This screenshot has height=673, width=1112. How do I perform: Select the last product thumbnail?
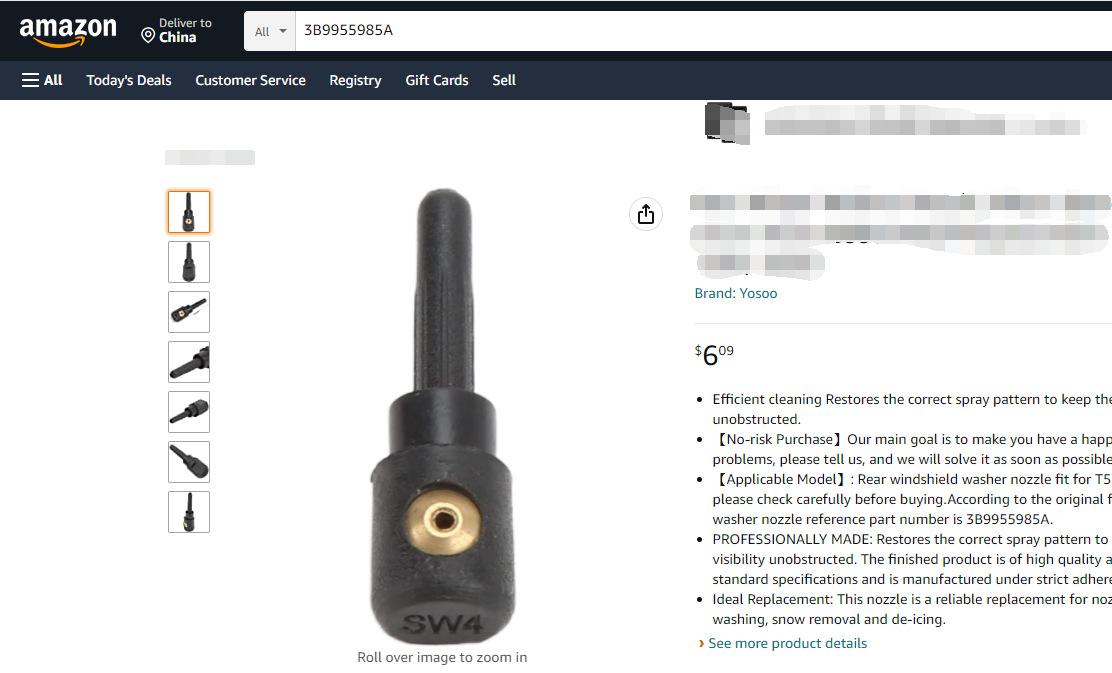tap(189, 512)
